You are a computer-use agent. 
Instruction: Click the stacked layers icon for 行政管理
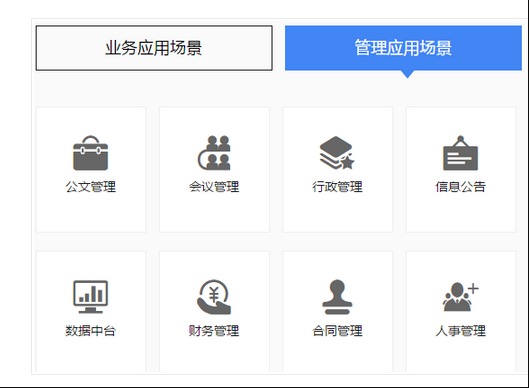(337, 153)
